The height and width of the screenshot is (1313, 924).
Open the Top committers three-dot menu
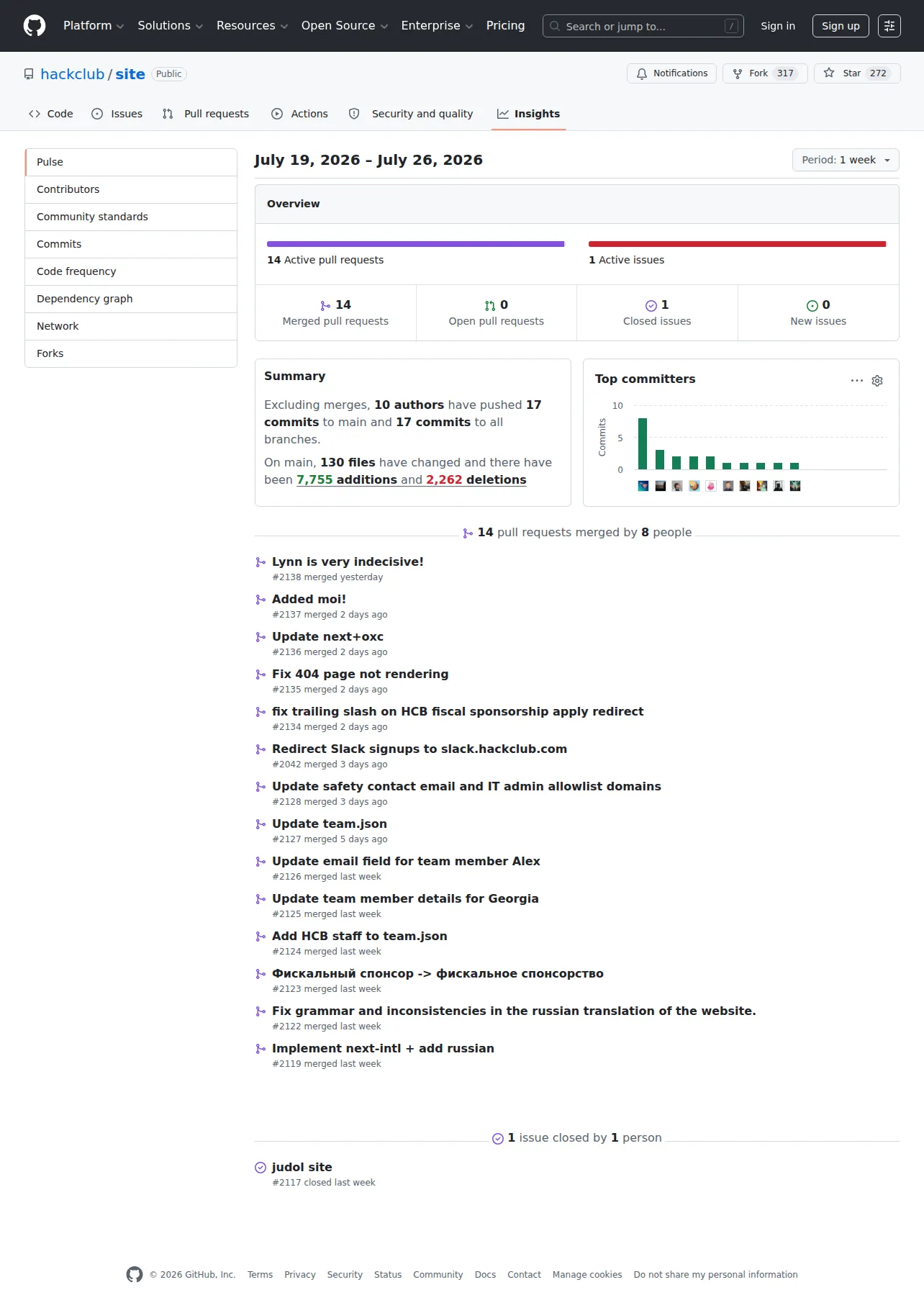point(856,380)
